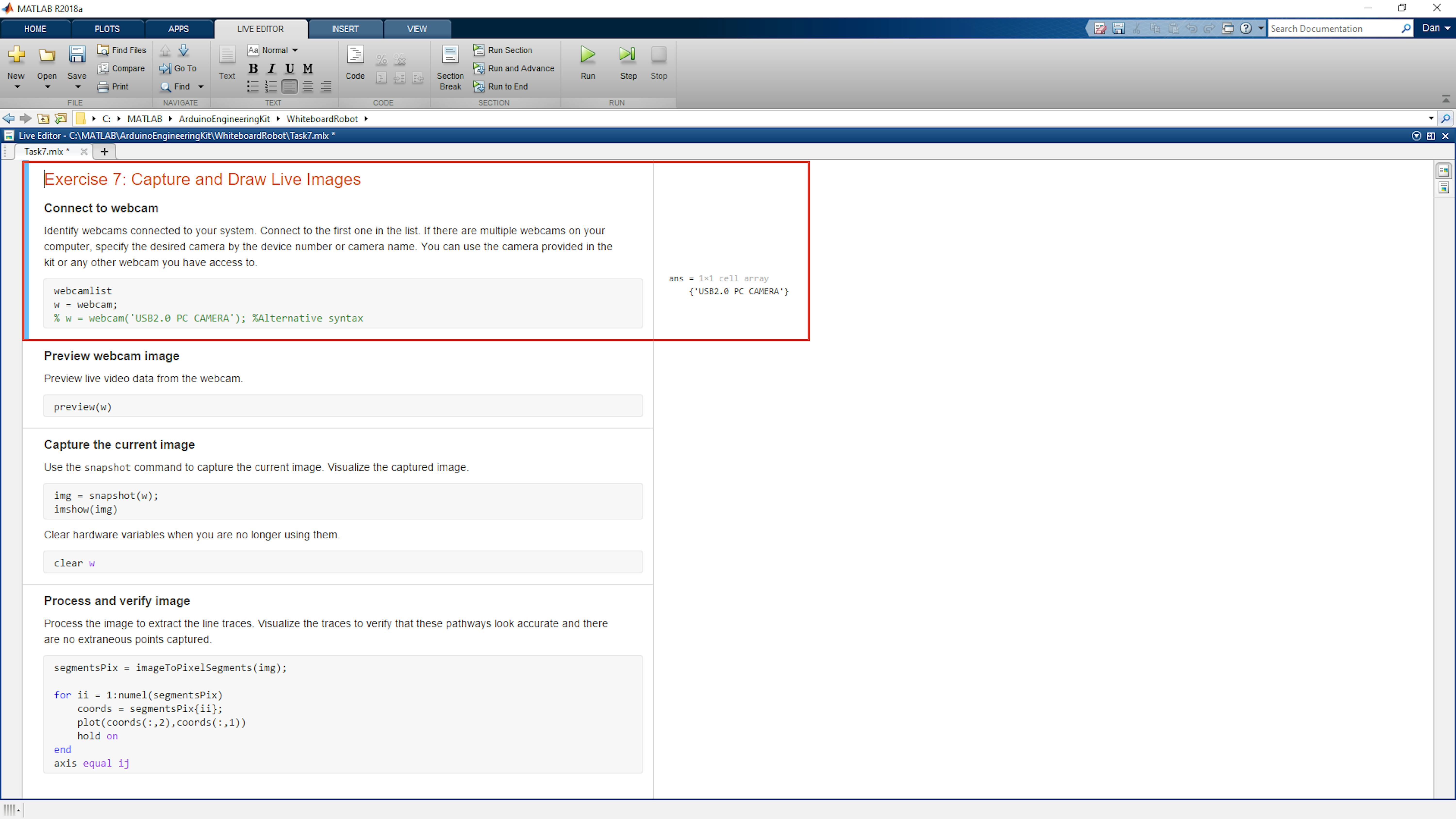Switch to the APPS tab
This screenshot has height=819, width=1456.
178,29
